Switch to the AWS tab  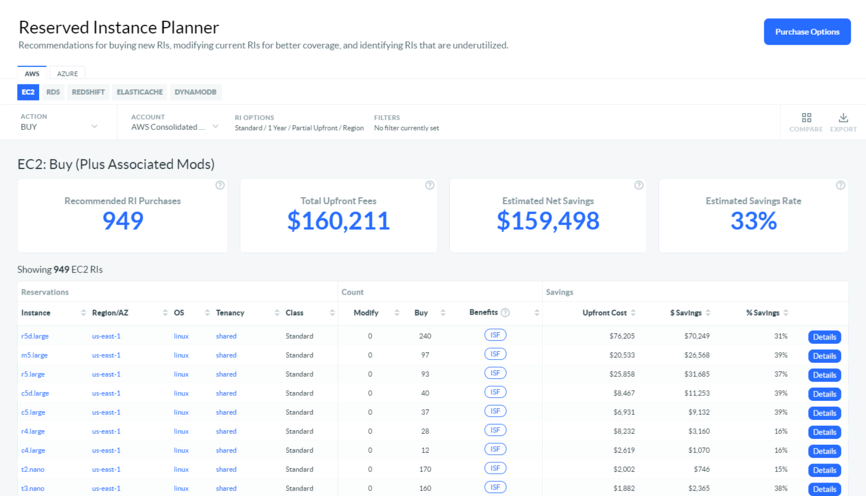[32, 73]
